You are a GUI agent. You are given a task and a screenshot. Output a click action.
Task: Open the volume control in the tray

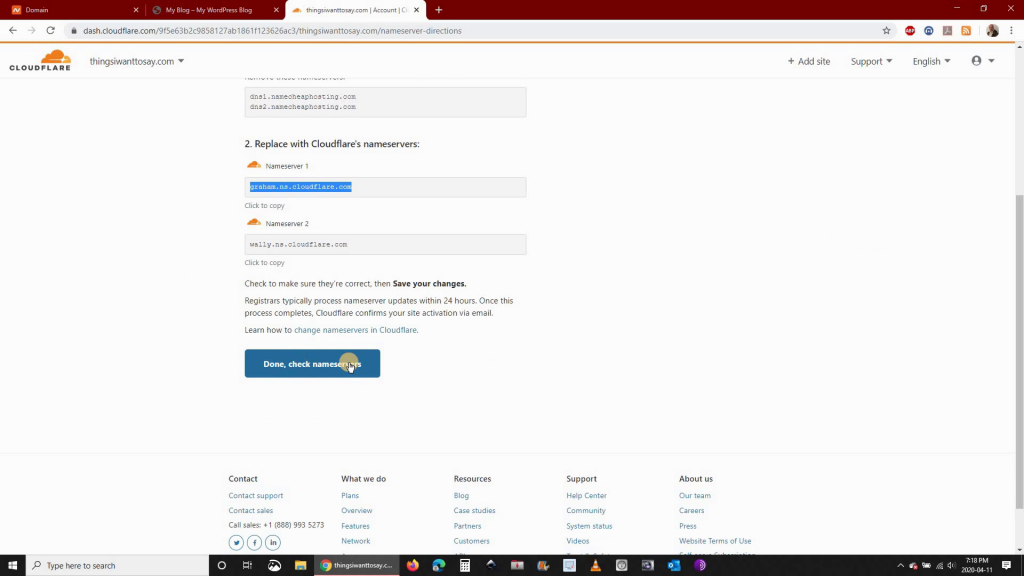pos(952,566)
